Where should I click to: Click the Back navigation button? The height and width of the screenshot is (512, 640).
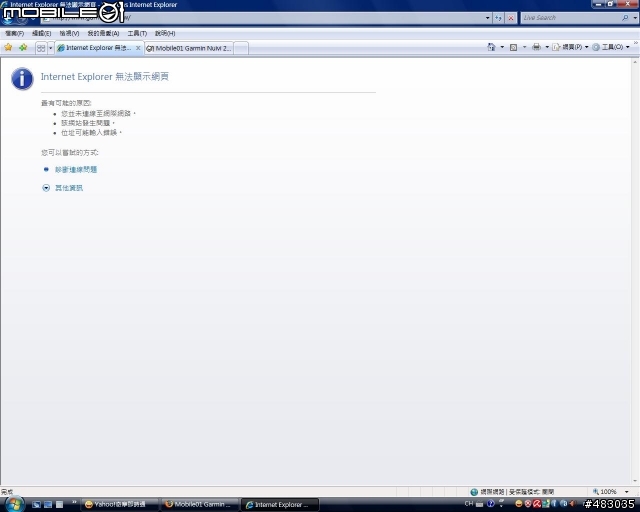coord(8,18)
